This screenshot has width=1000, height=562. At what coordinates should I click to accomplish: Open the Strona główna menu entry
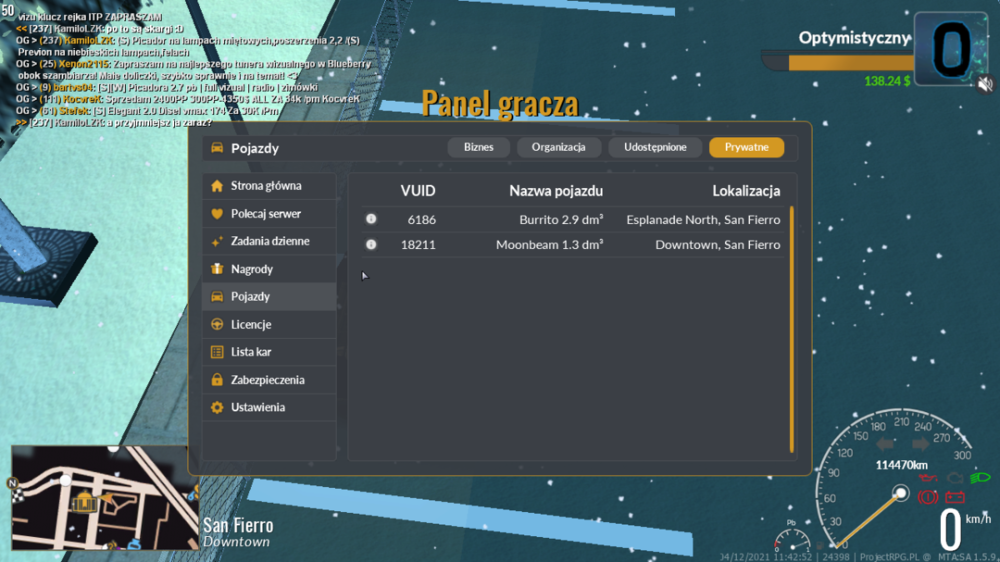[269, 186]
